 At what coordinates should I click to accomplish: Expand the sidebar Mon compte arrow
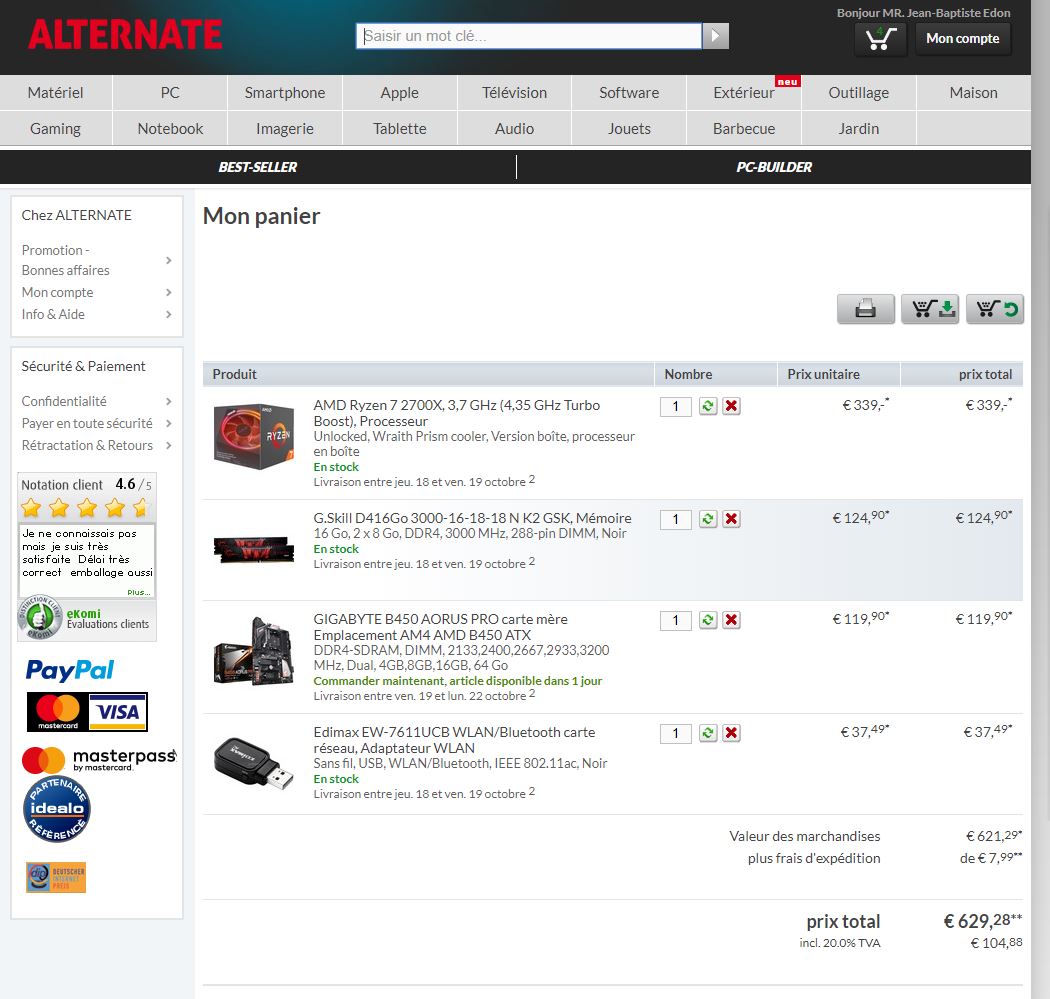(x=169, y=293)
